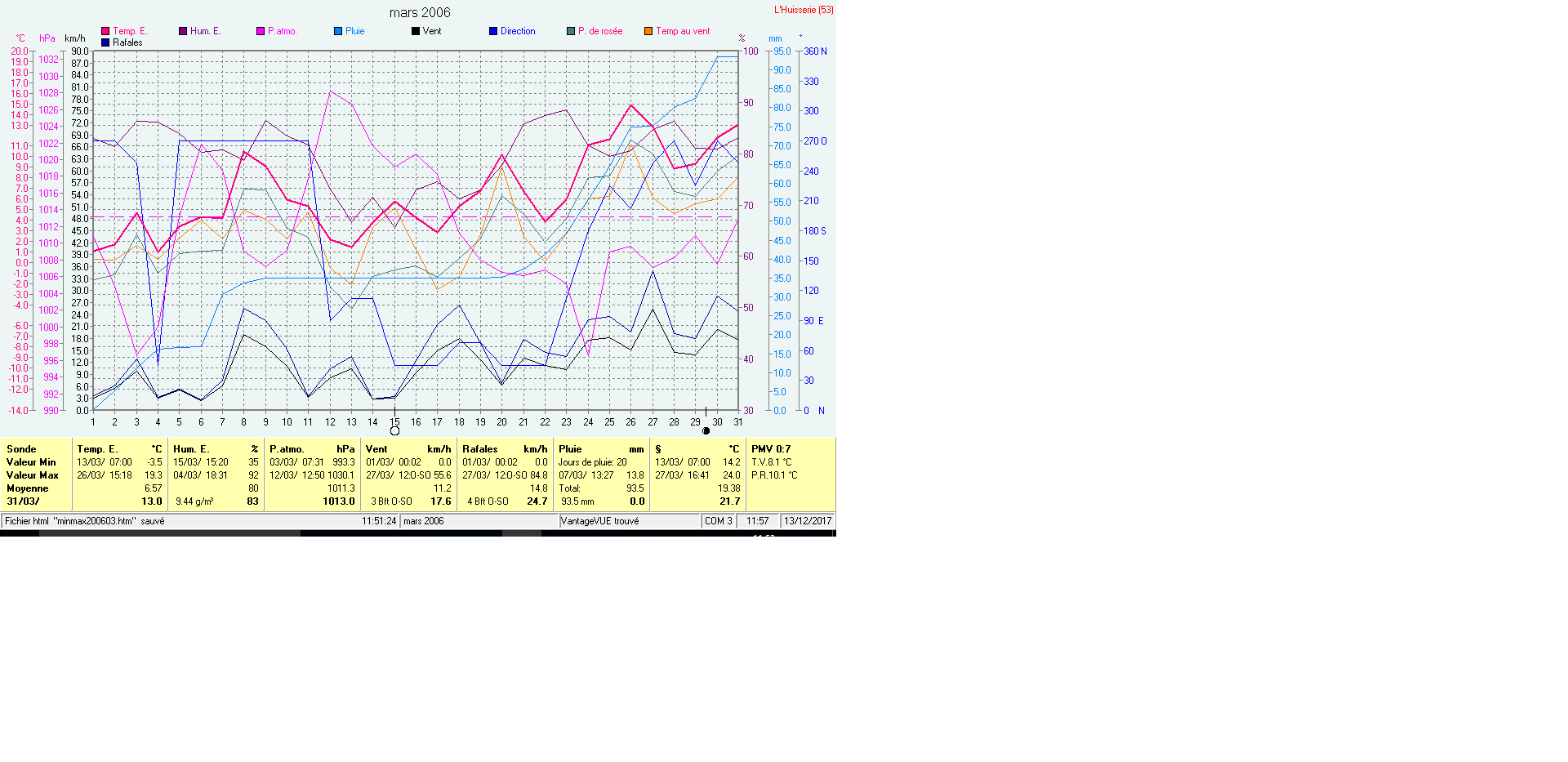Image resolution: width=1568 pixels, height=762 pixels.
Task: Click the '11:51:24' time in the status bar
Action: (x=379, y=521)
